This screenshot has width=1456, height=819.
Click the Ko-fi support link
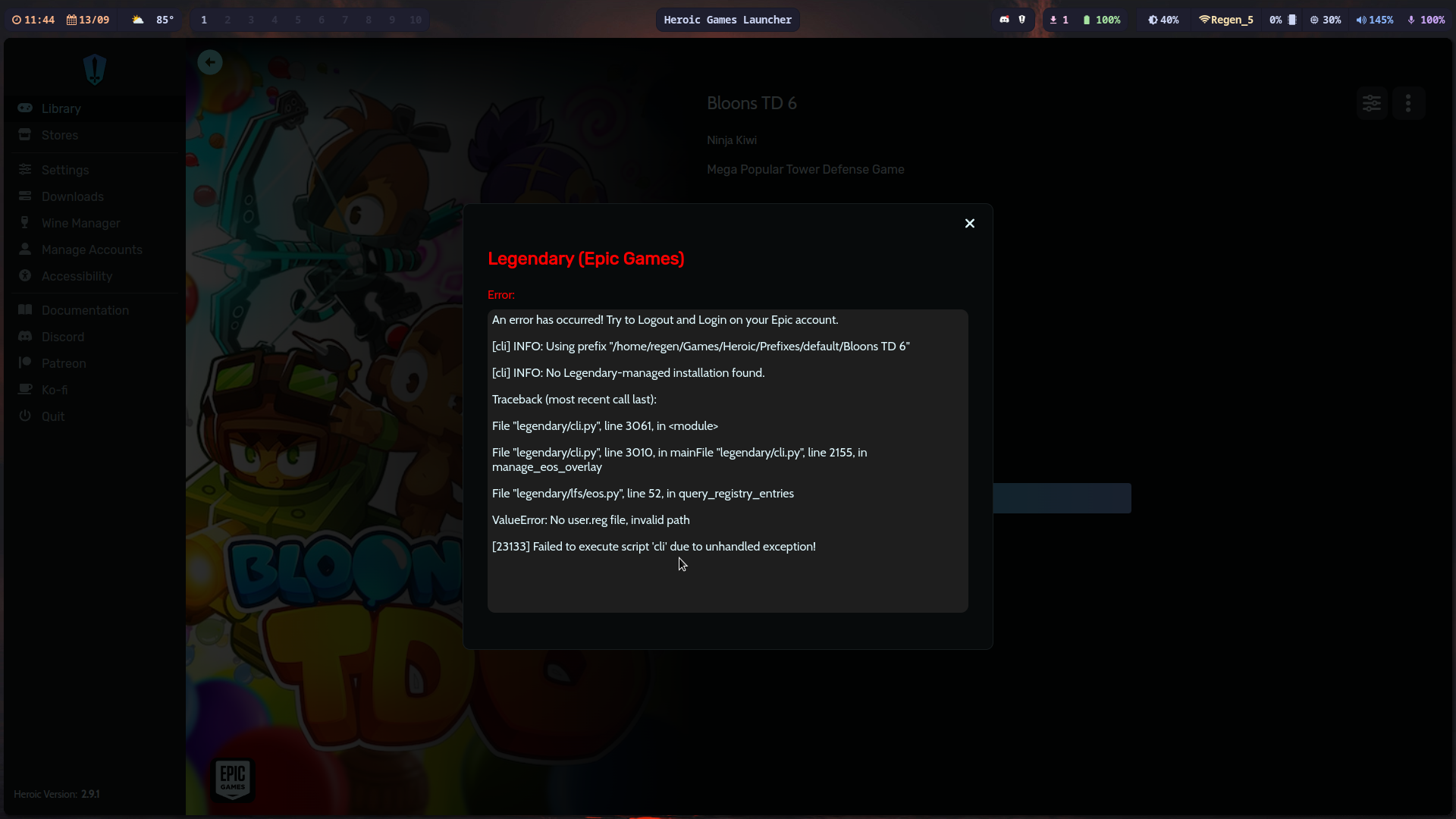54,390
